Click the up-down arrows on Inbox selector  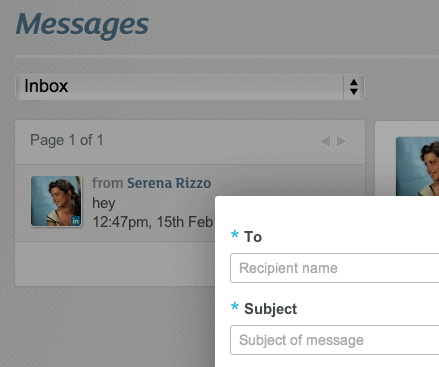[x=354, y=87]
